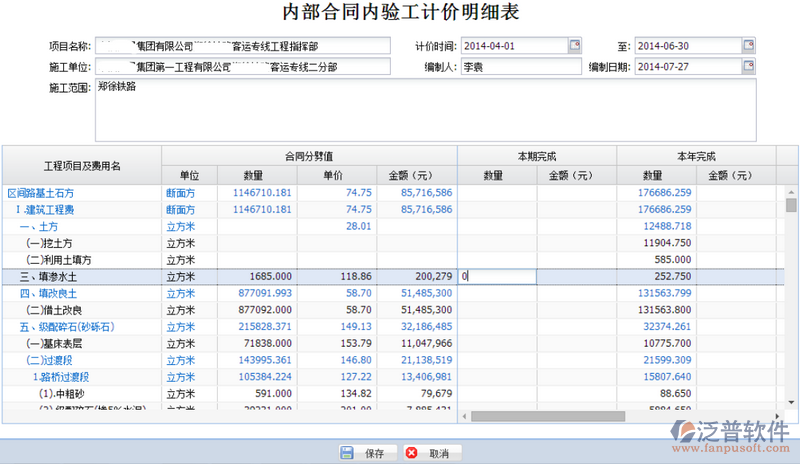
Task: Open calendar picker for 计价时间 start date
Action: [x=574, y=46]
